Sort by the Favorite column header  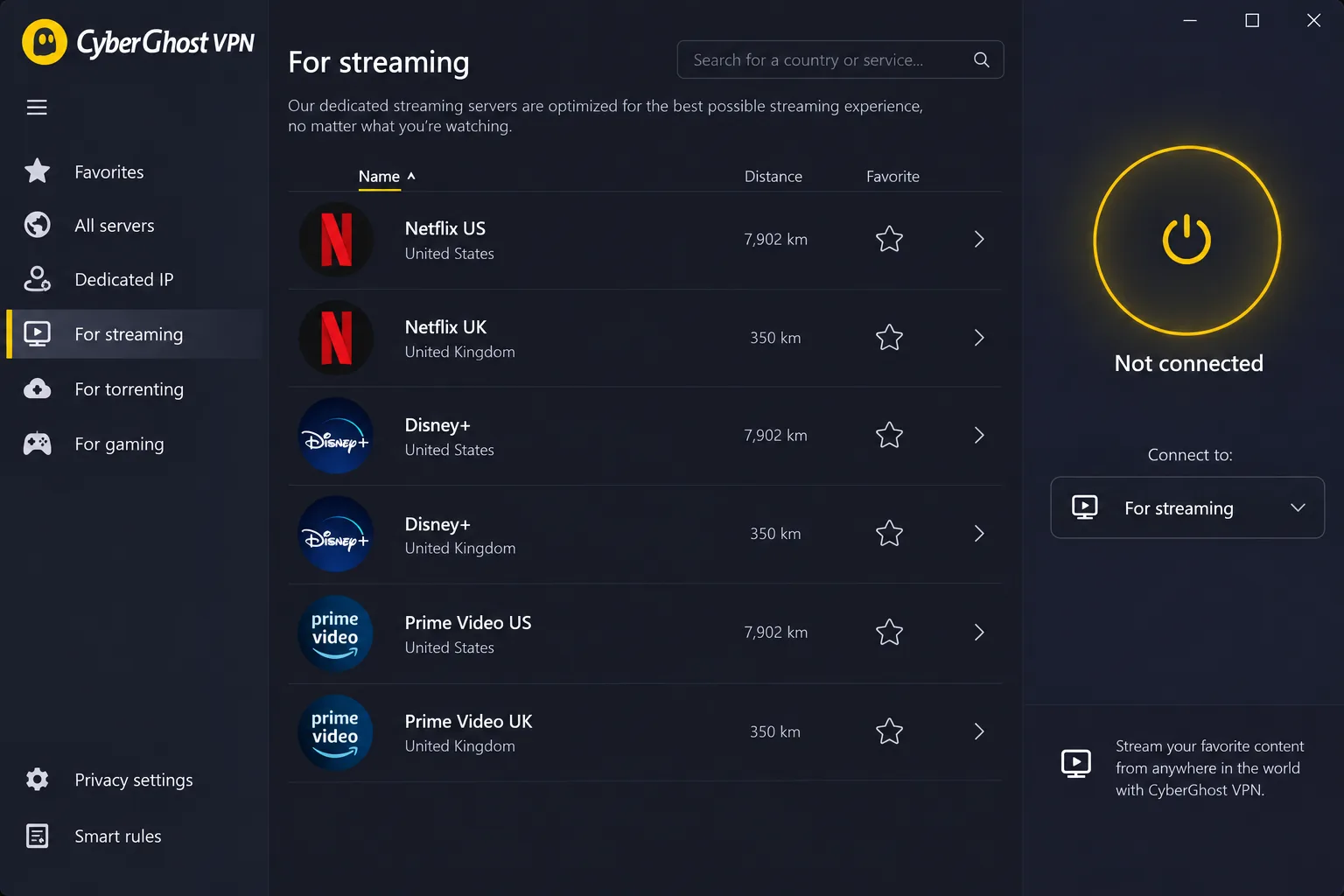[892, 176]
